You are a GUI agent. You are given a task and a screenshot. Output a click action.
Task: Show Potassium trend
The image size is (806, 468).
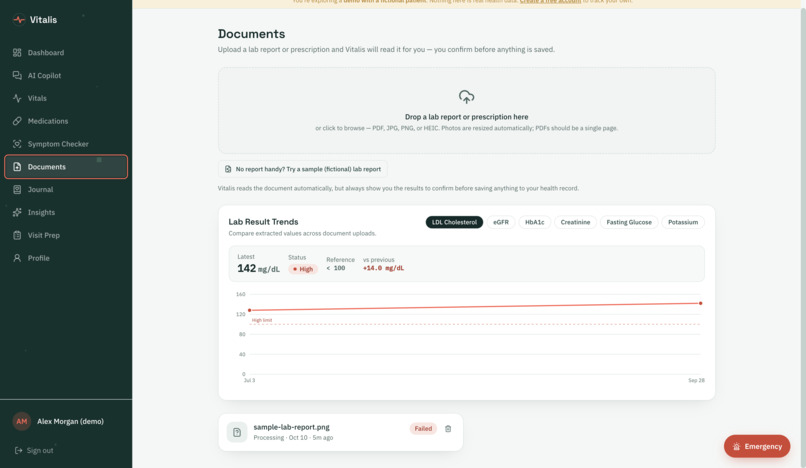pyautogui.click(x=683, y=222)
